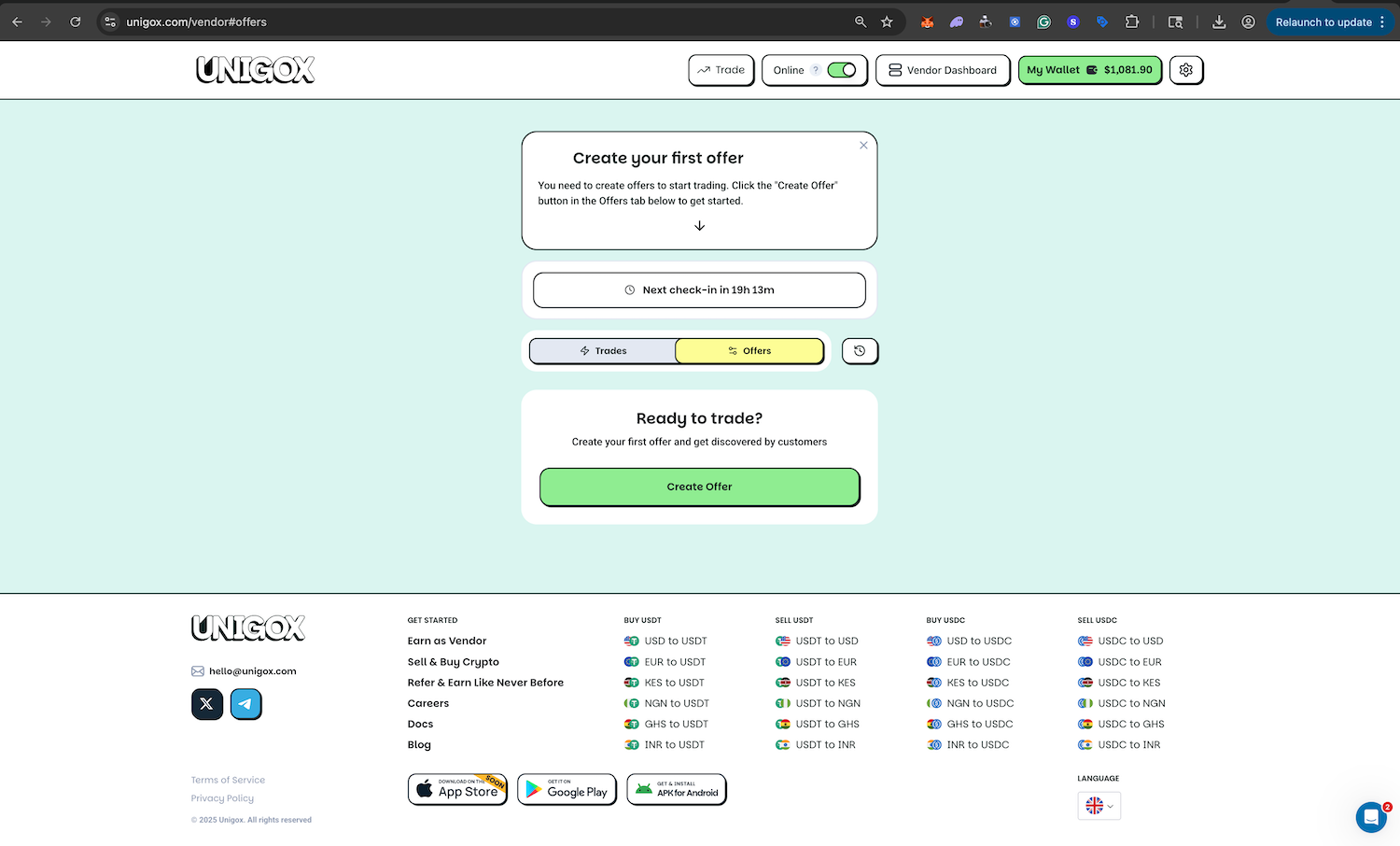Click the USDT to NGN sell link

point(827,703)
